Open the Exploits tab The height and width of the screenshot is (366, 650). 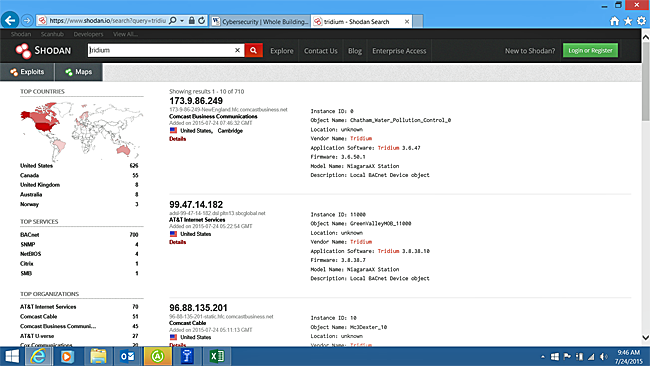(x=27, y=72)
